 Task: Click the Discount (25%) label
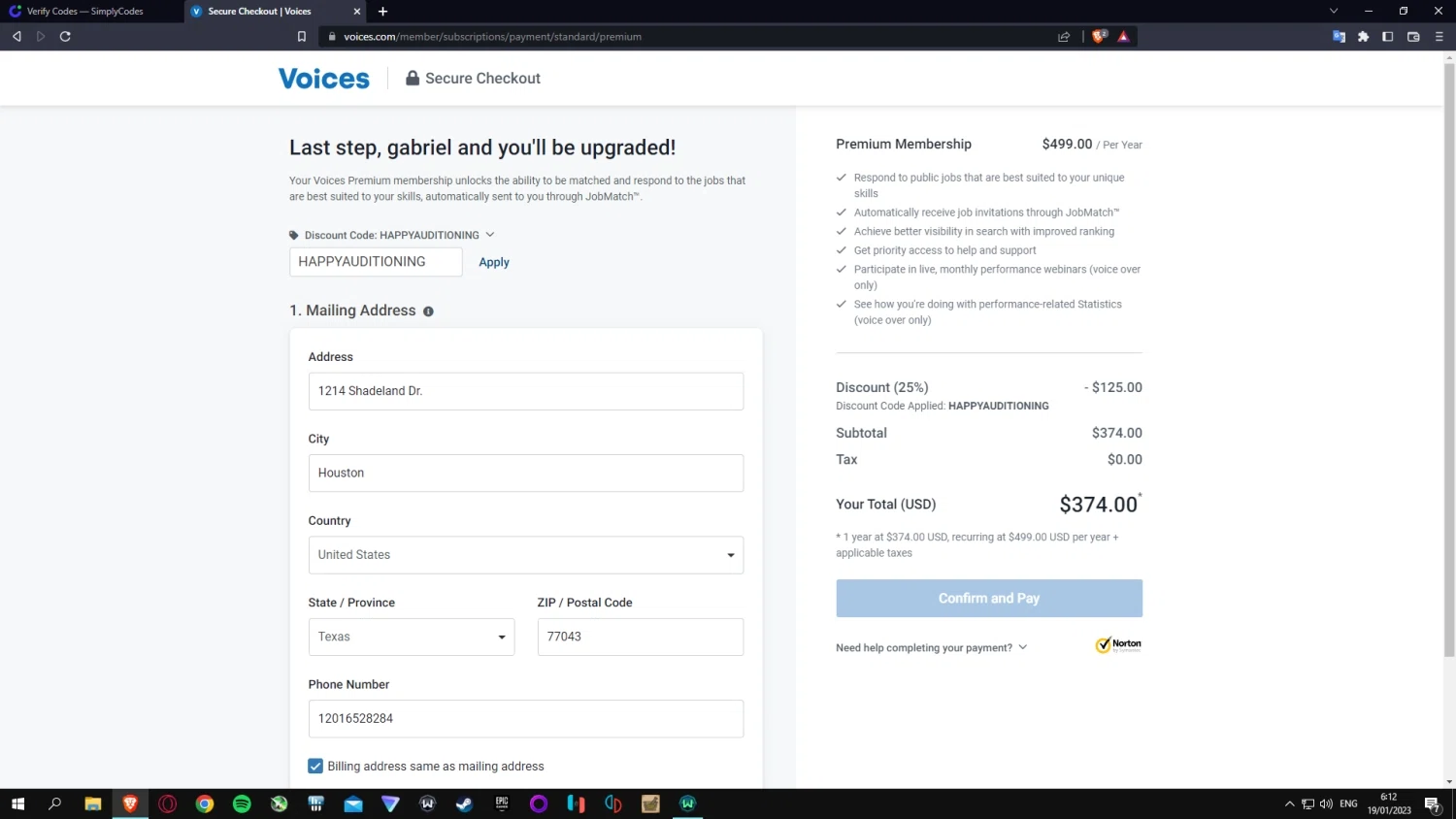point(882,387)
